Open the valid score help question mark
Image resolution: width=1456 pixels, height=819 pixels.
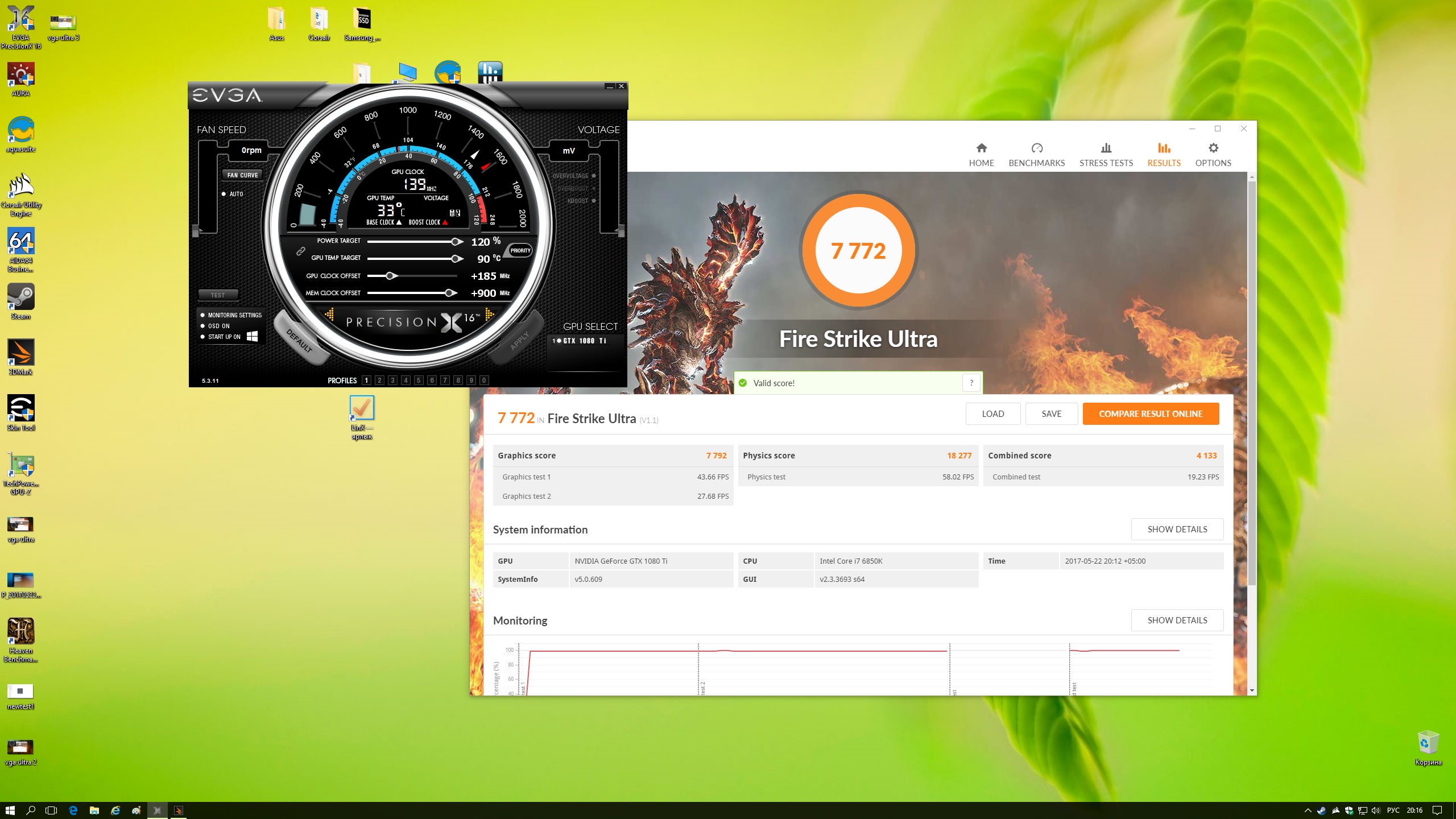tap(971, 383)
